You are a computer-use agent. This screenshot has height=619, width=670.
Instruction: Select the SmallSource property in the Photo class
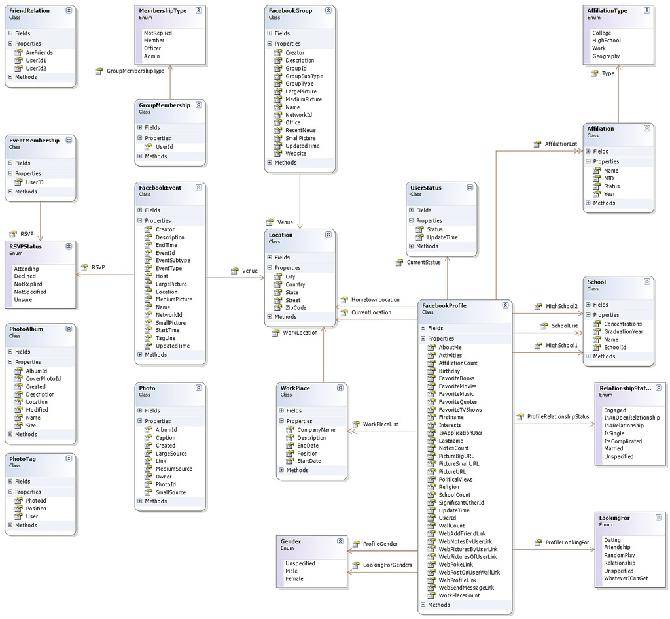(170, 492)
